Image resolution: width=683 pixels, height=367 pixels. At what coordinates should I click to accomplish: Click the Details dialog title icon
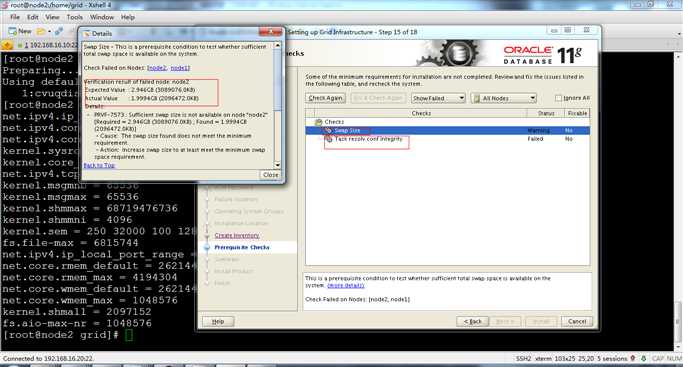tap(86, 34)
